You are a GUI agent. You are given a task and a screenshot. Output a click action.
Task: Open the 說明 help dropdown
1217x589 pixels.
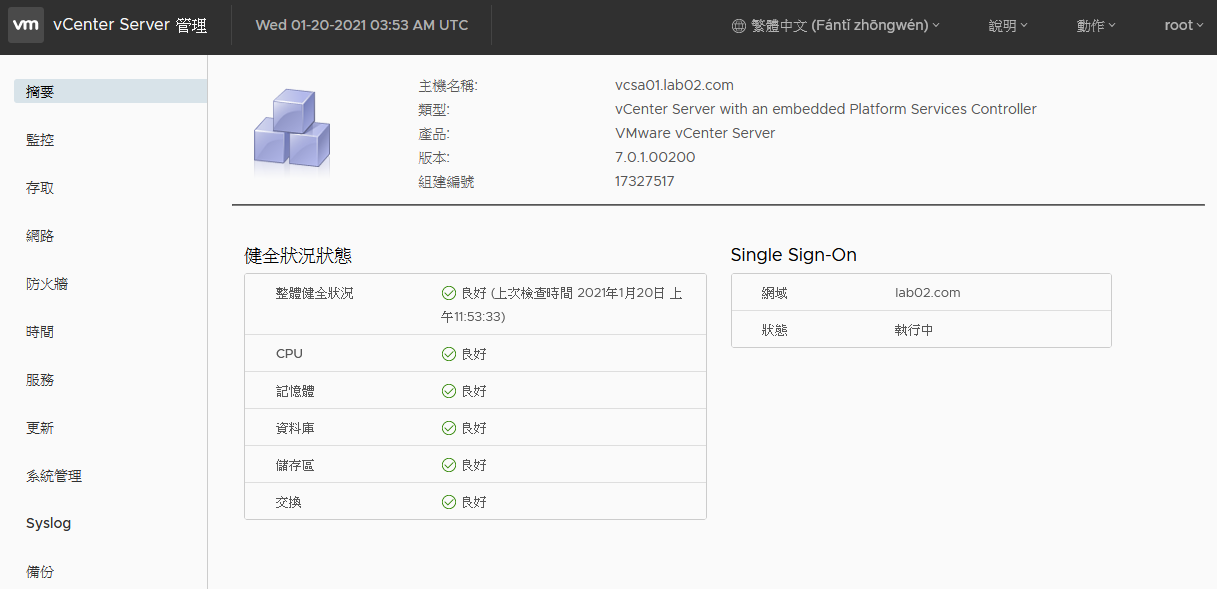[1008, 26]
